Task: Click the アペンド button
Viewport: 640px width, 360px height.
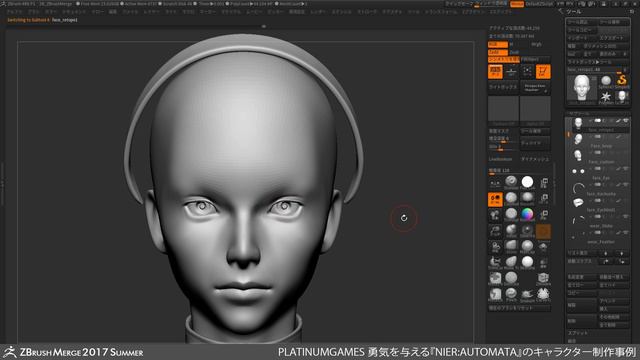Action: click(613, 301)
